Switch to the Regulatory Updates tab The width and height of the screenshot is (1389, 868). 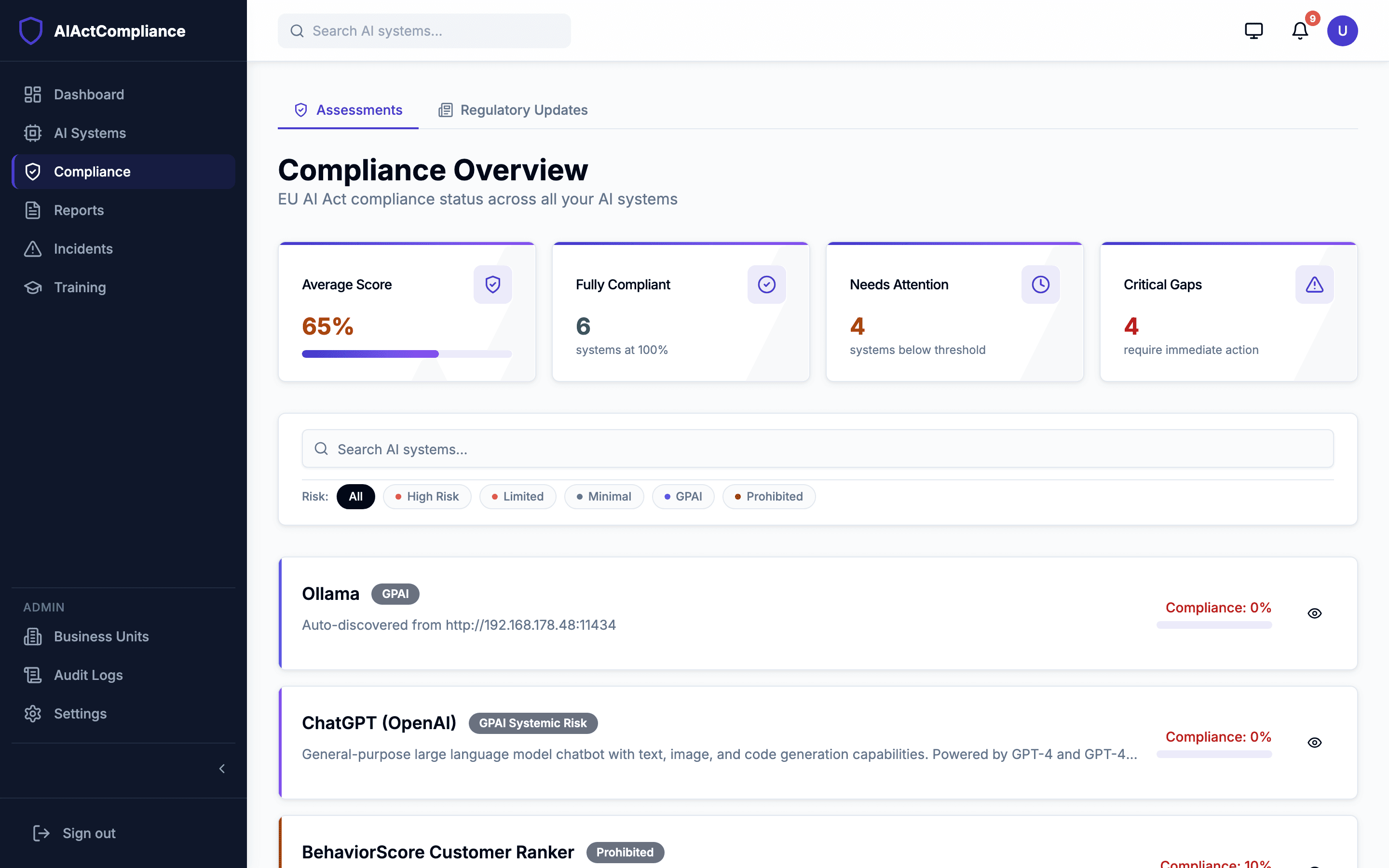click(x=513, y=109)
